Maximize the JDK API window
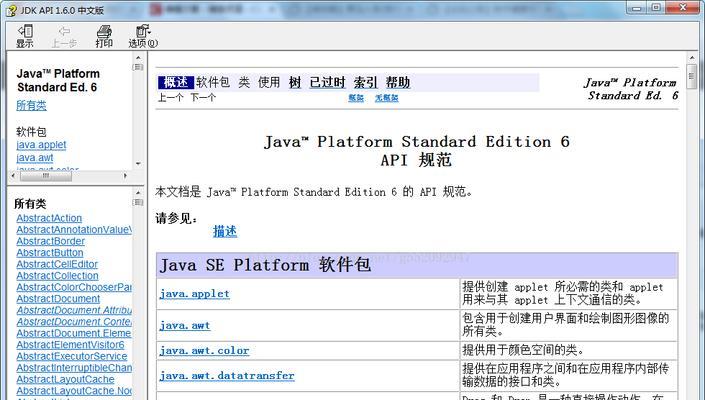 coord(656,8)
